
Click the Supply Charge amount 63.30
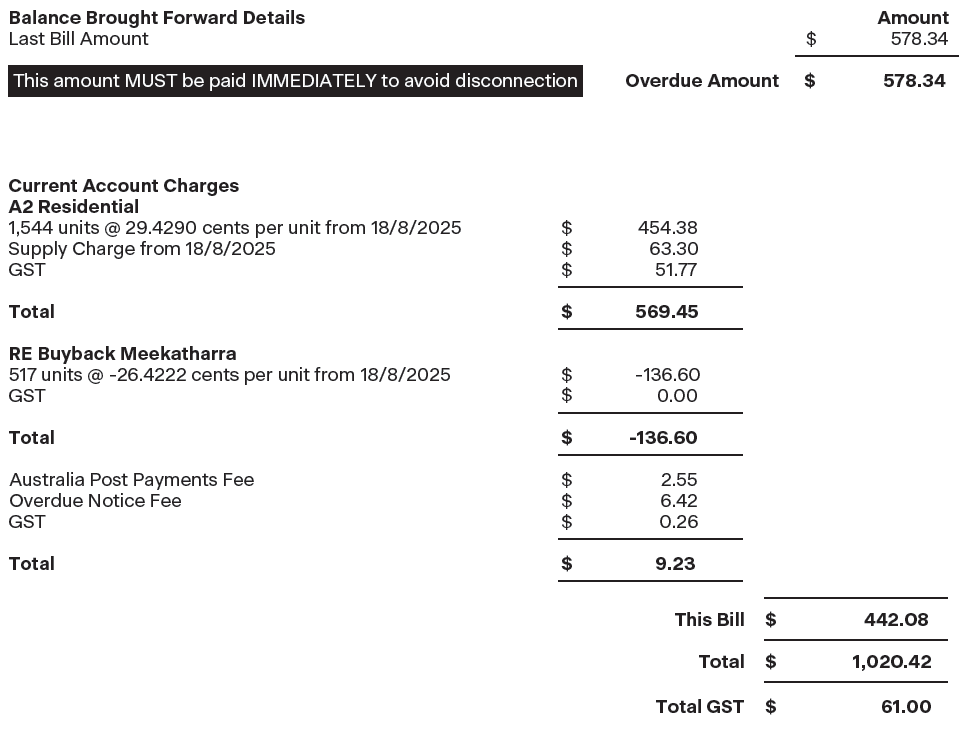(x=673, y=249)
